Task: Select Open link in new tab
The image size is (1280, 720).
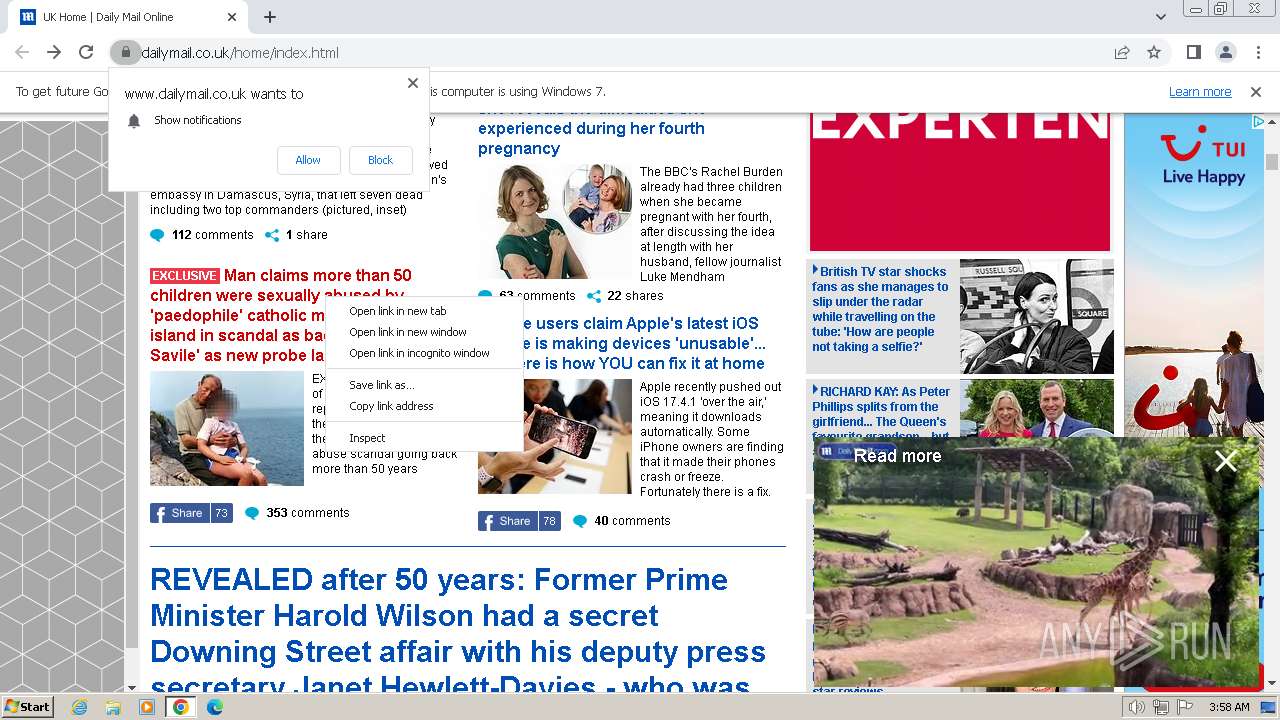Action: pyautogui.click(x=424, y=311)
